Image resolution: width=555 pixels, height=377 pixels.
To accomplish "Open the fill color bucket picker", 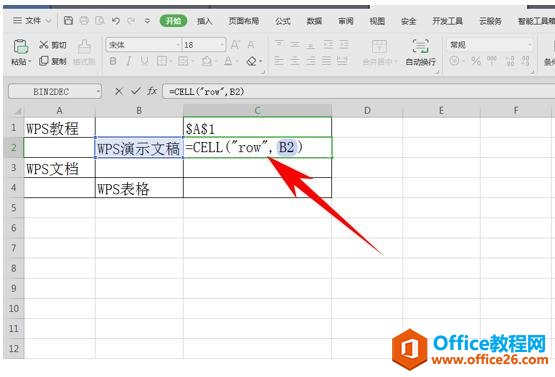I will (x=206, y=61).
